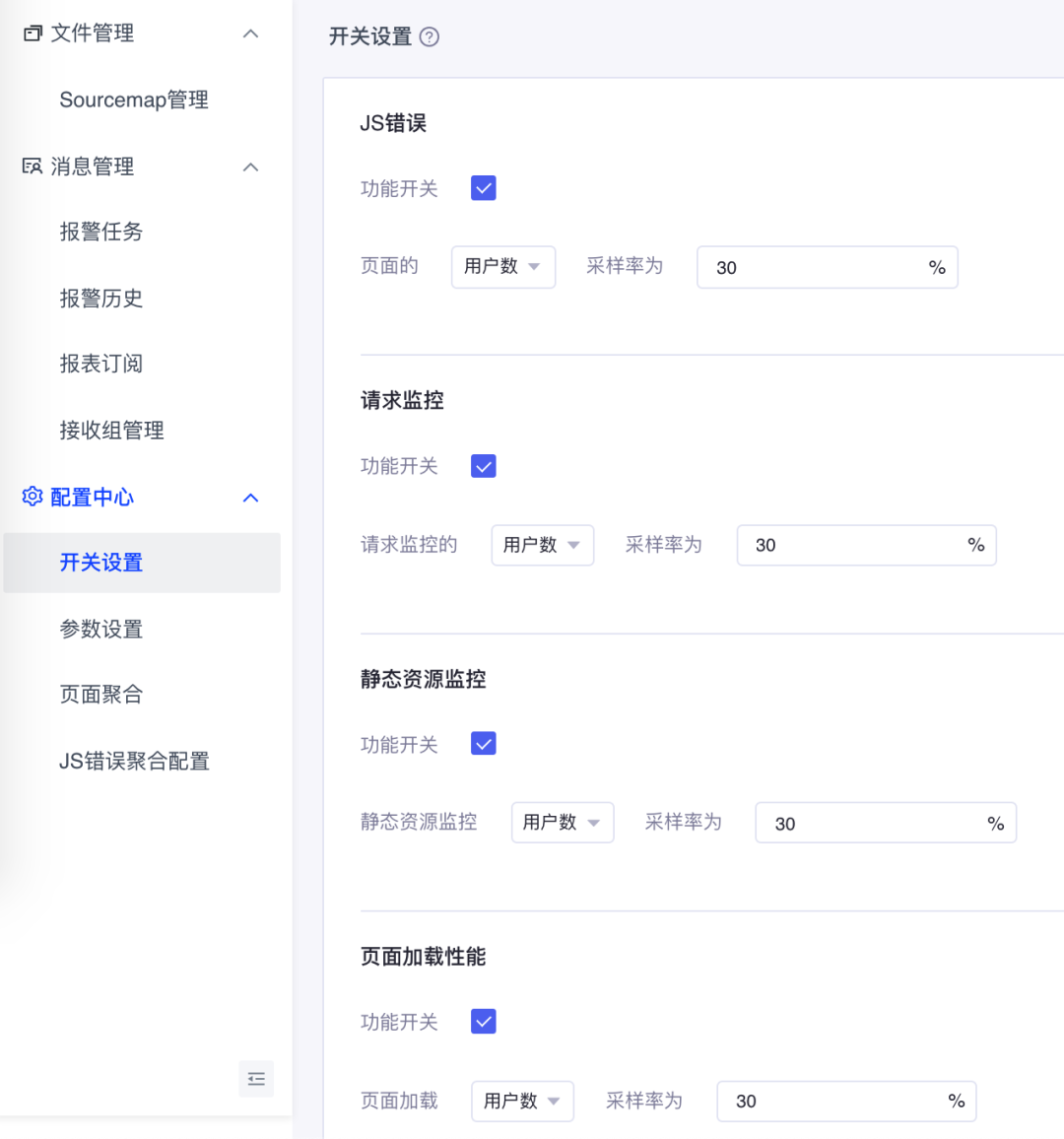Toggle the 静态资源监控 功能开关

click(483, 743)
